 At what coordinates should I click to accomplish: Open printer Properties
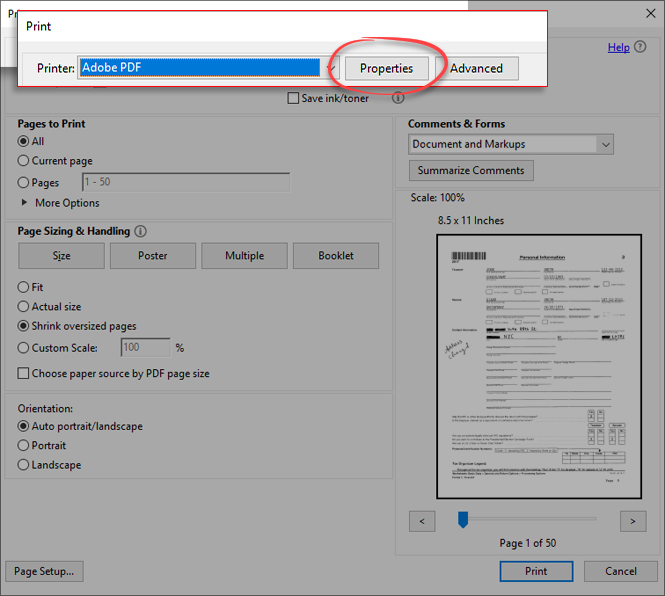pos(386,68)
